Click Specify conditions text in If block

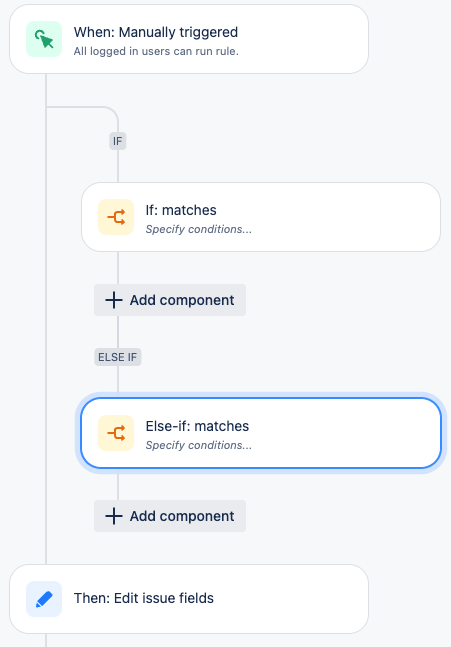(198, 229)
